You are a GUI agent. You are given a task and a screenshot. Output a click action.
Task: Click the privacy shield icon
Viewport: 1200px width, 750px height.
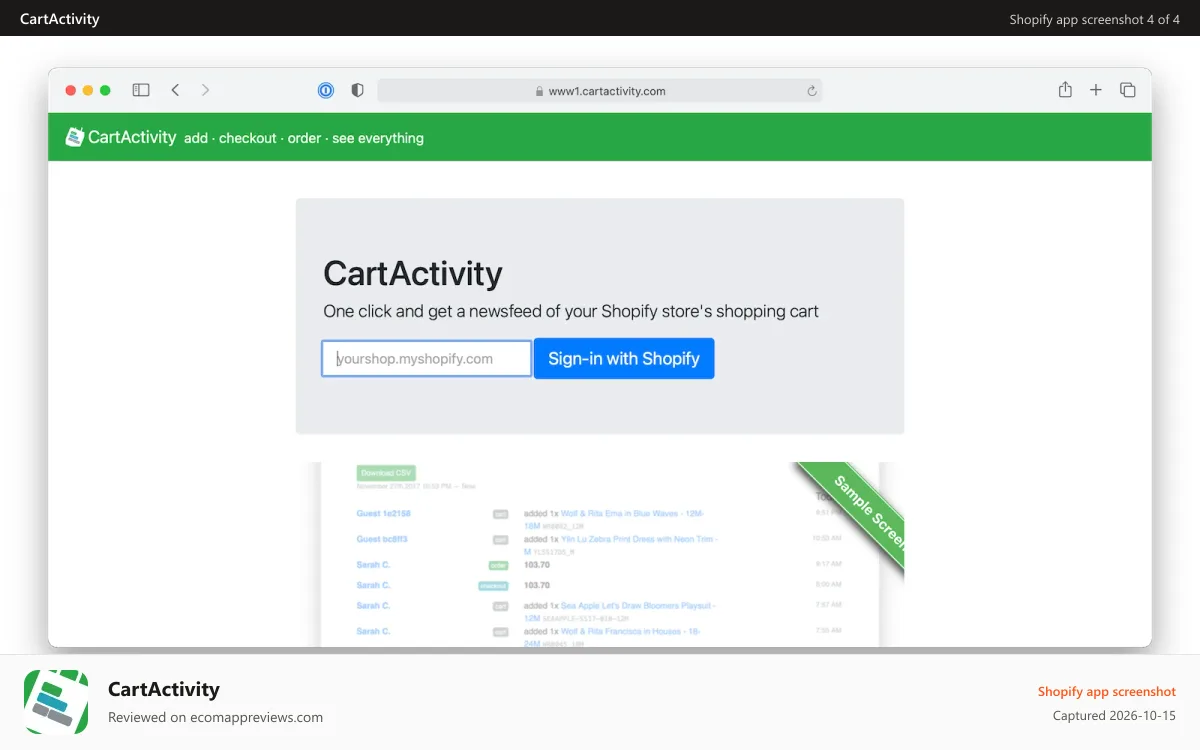pyautogui.click(x=357, y=90)
